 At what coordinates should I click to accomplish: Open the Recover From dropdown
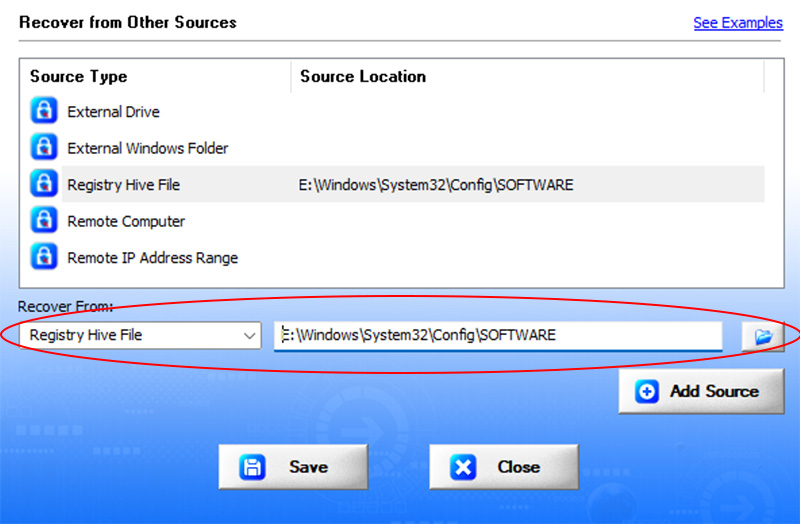point(140,335)
